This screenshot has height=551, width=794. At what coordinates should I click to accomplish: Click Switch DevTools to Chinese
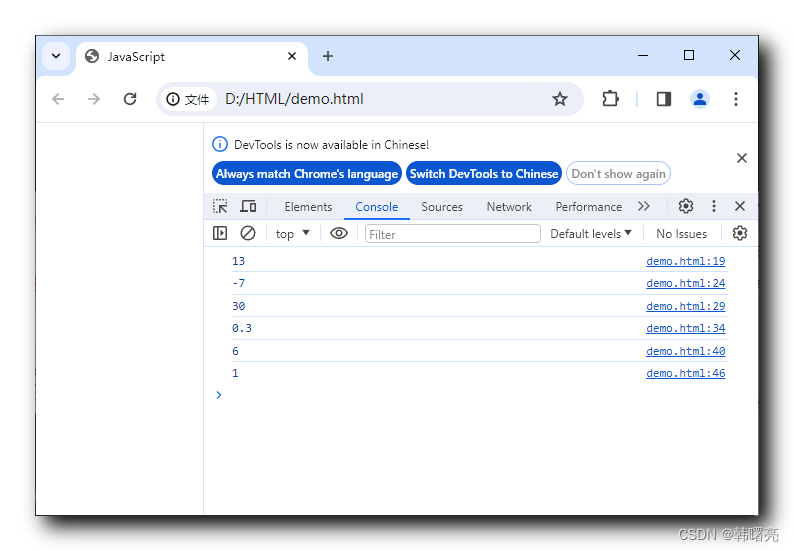click(x=484, y=174)
